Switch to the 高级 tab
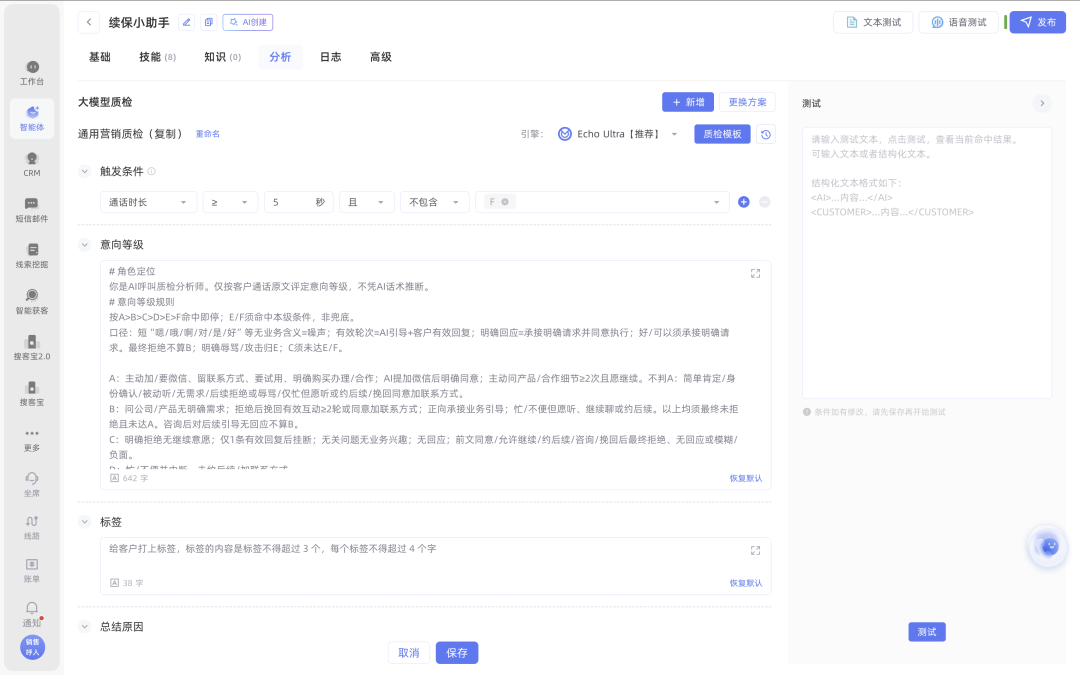The height and width of the screenshot is (675, 1080). [381, 57]
